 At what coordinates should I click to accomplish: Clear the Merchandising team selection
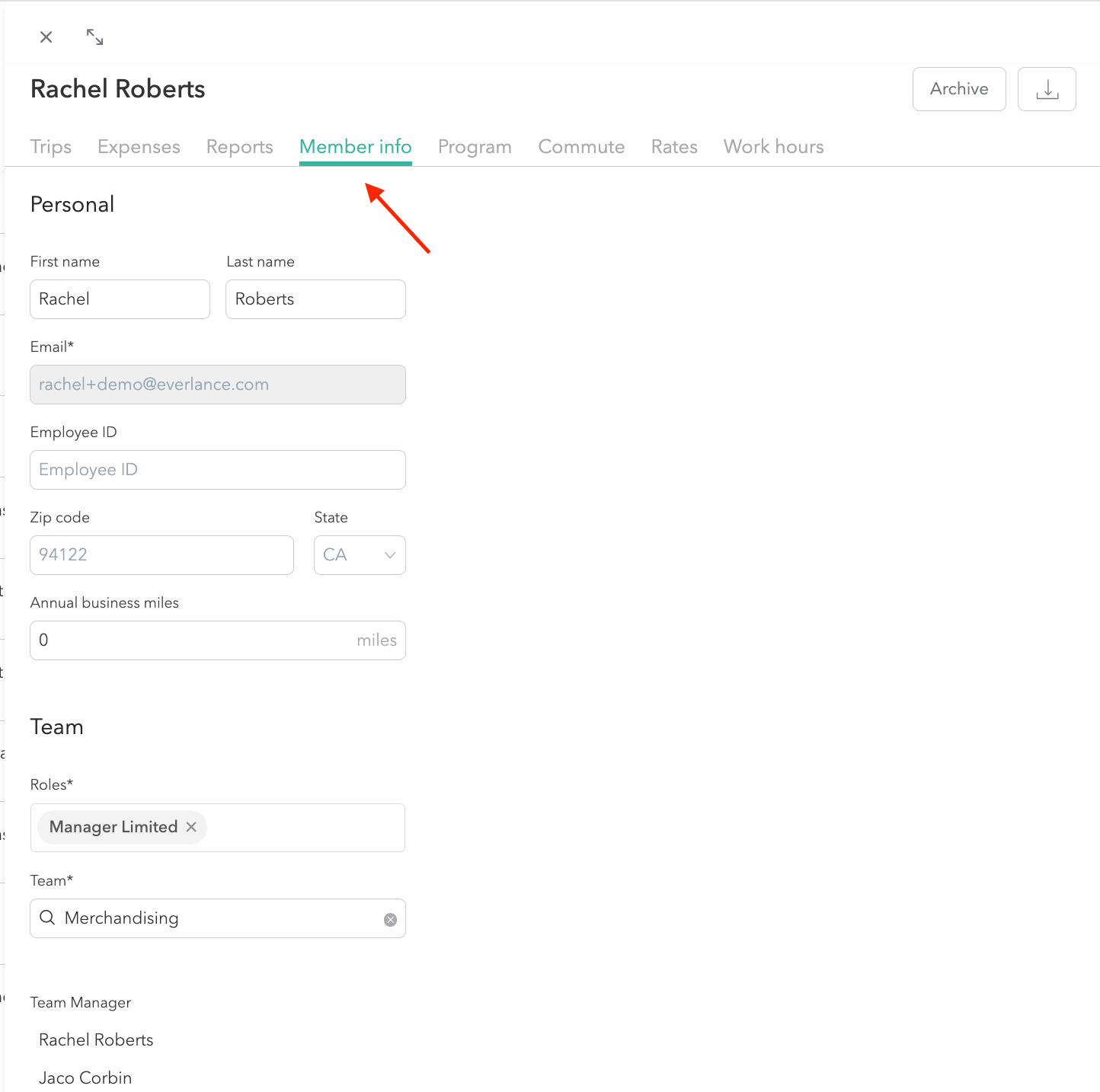390,920
